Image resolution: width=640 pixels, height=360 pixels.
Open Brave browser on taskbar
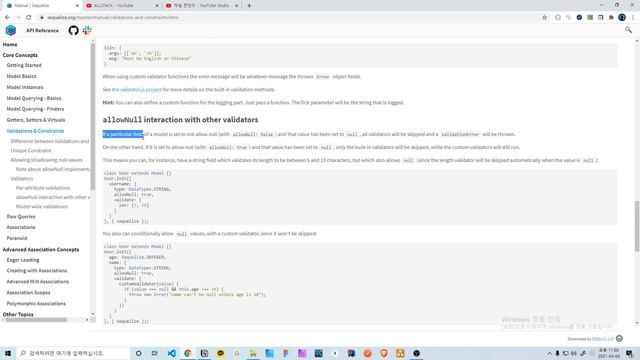pos(384,353)
